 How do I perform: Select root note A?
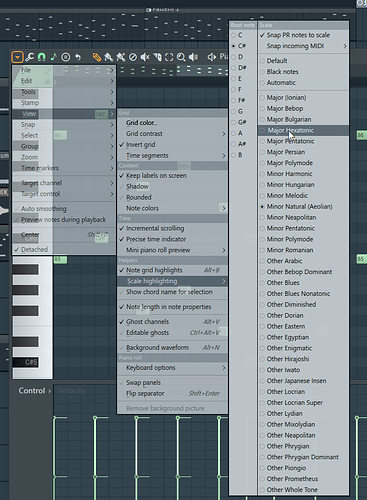click(x=243, y=133)
